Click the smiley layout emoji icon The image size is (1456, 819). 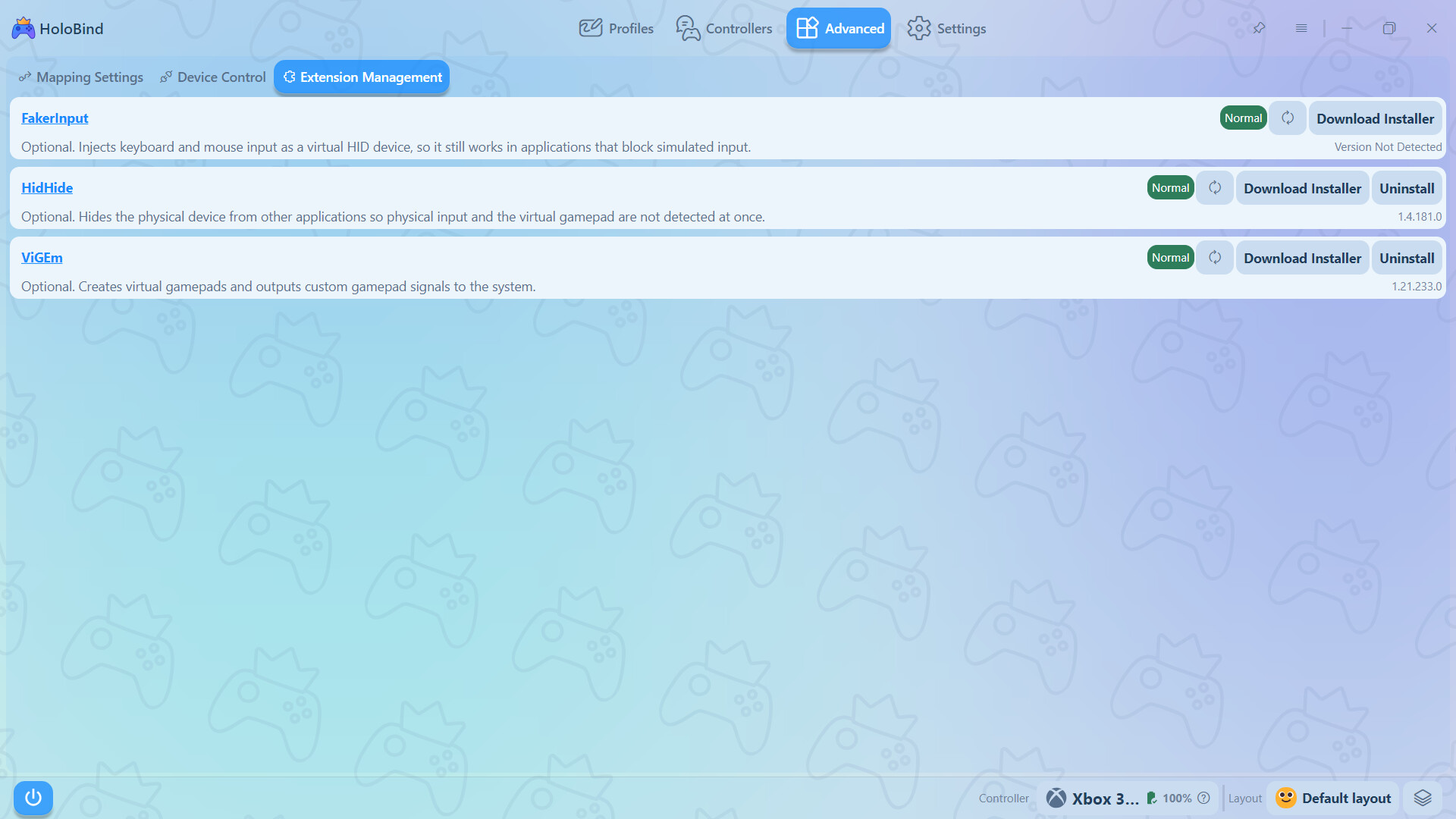point(1286,798)
